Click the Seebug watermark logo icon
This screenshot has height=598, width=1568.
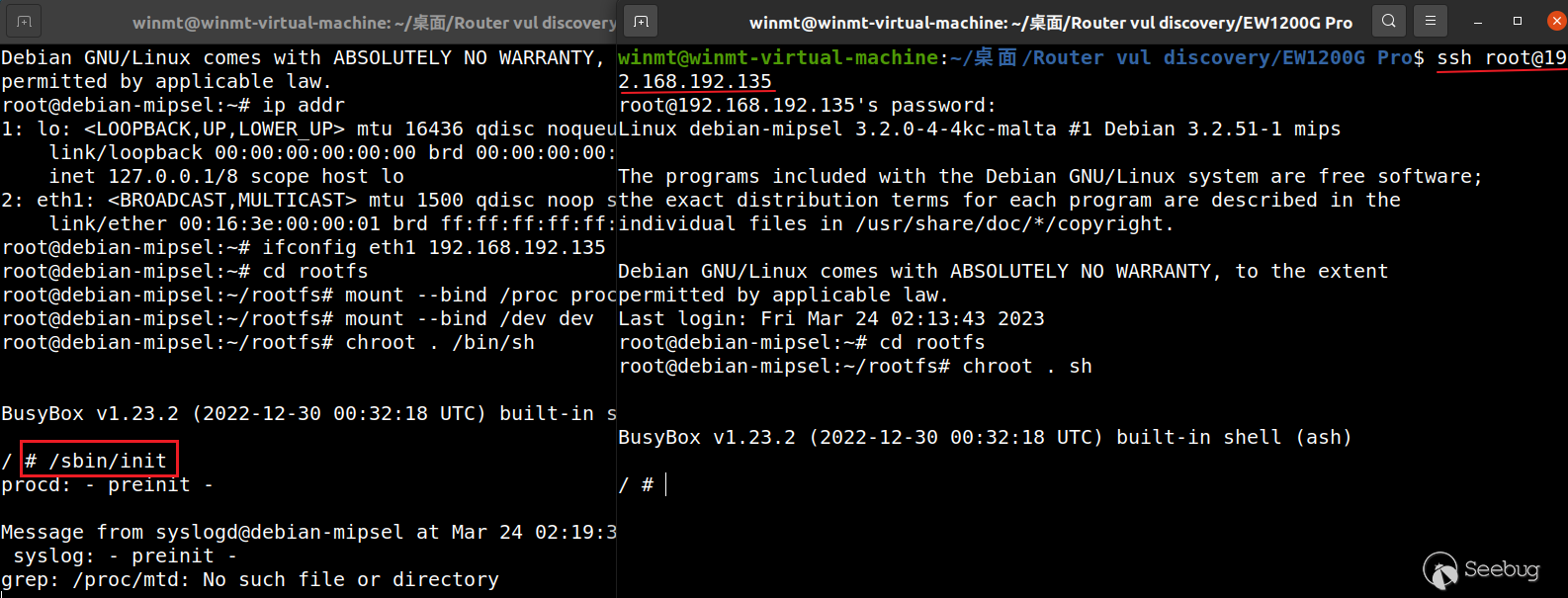point(1440,570)
